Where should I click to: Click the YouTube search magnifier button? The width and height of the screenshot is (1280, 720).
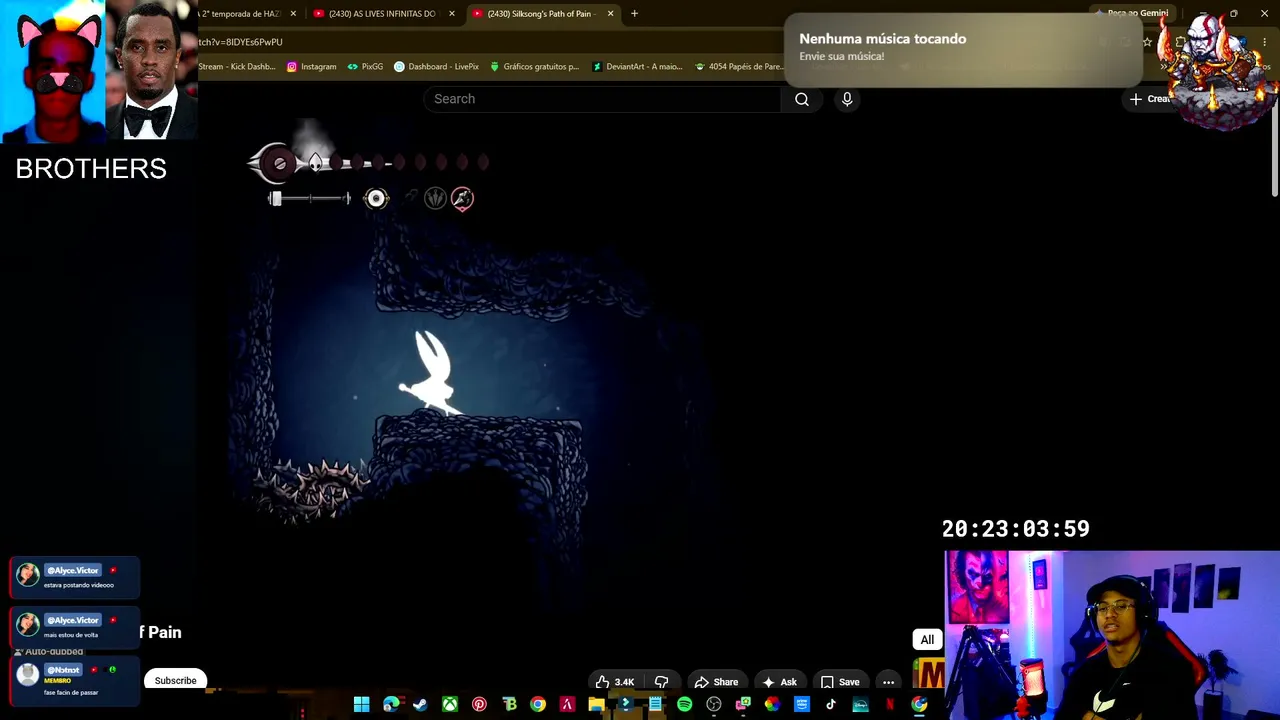click(x=802, y=99)
